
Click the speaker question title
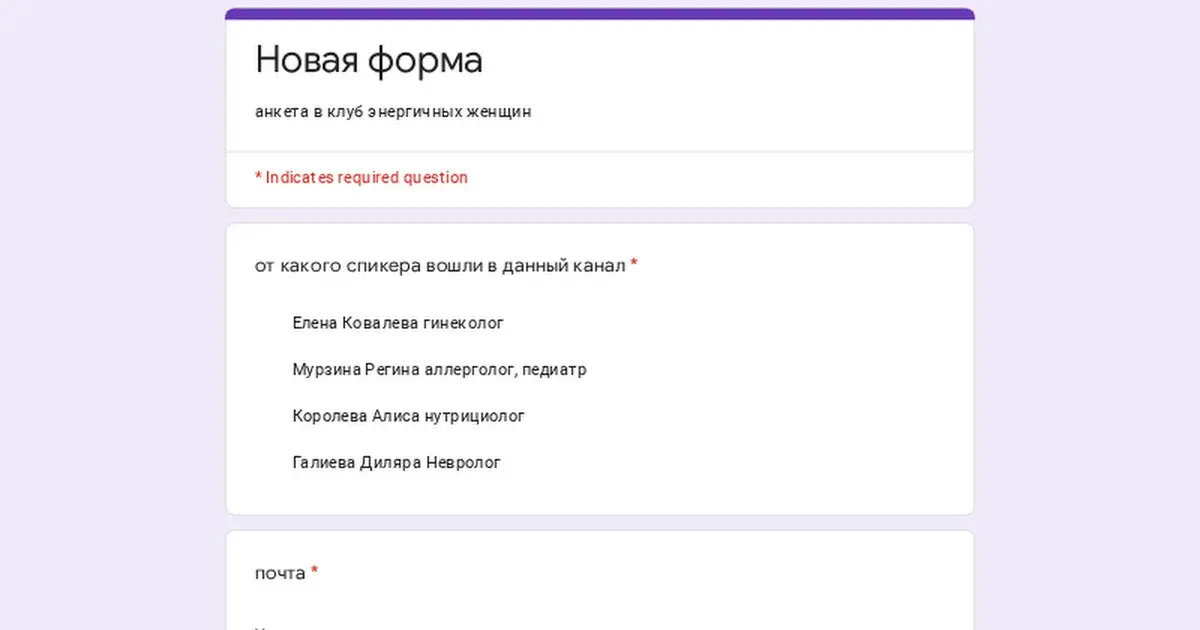(440, 266)
